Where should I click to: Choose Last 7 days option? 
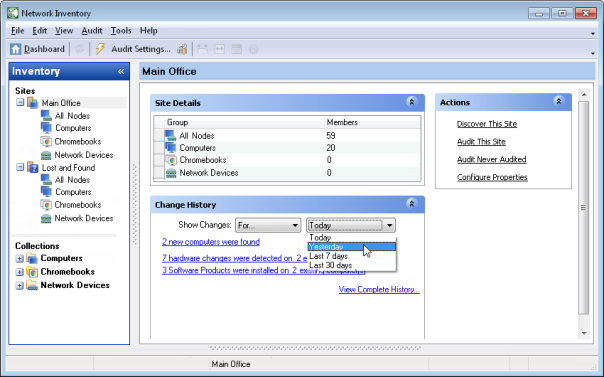[352, 256]
